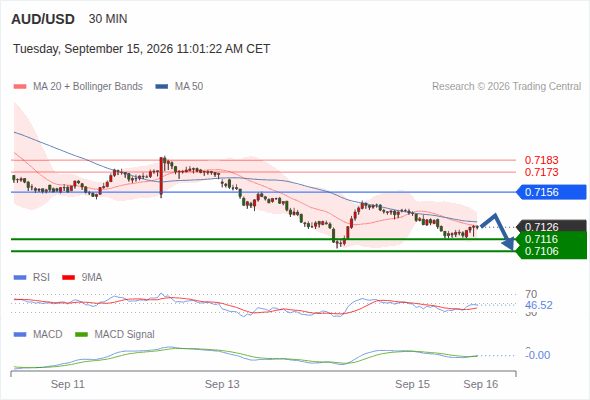Click the MA 50 legend swatch
The width and height of the screenshot is (590, 400).
(x=162, y=87)
